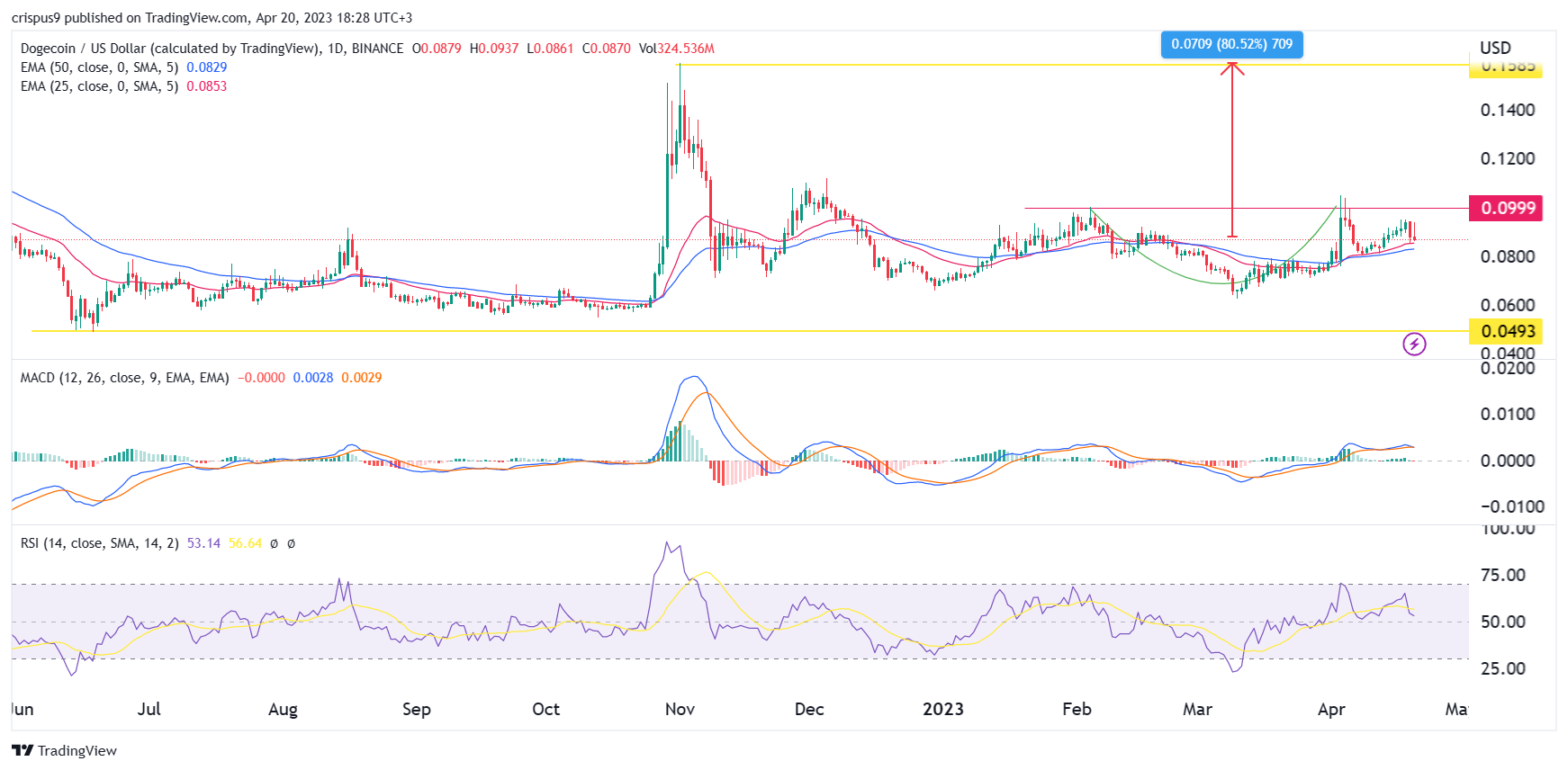Click the MACD (12, 26, close, 9) indicator legend
The image size is (1568, 770).
pyautogui.click(x=124, y=378)
